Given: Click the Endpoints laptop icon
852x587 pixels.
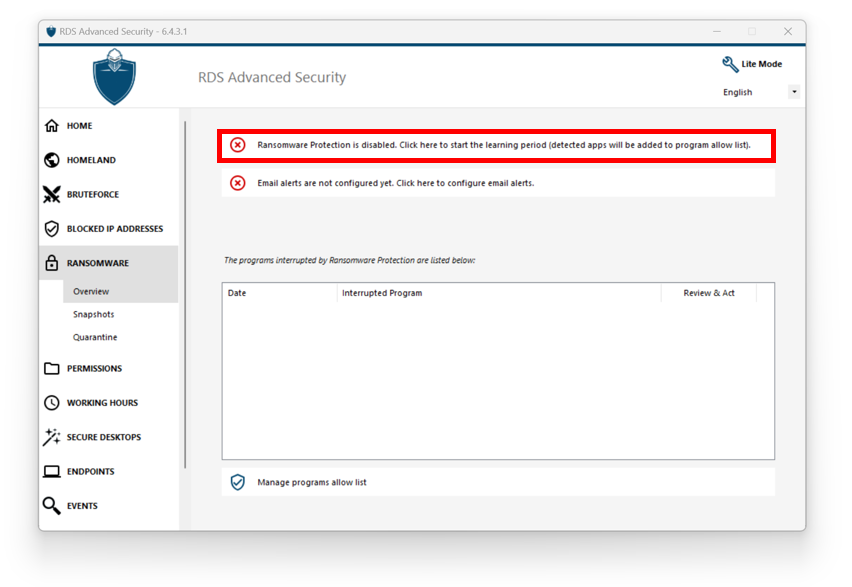Looking at the screenshot, I should click(x=52, y=471).
